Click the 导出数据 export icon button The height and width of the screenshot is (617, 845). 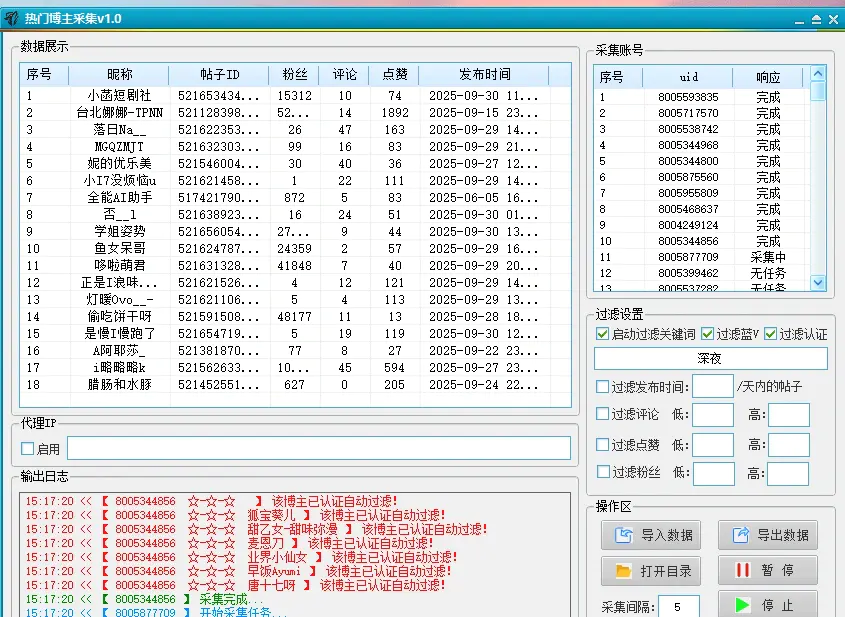point(767,535)
